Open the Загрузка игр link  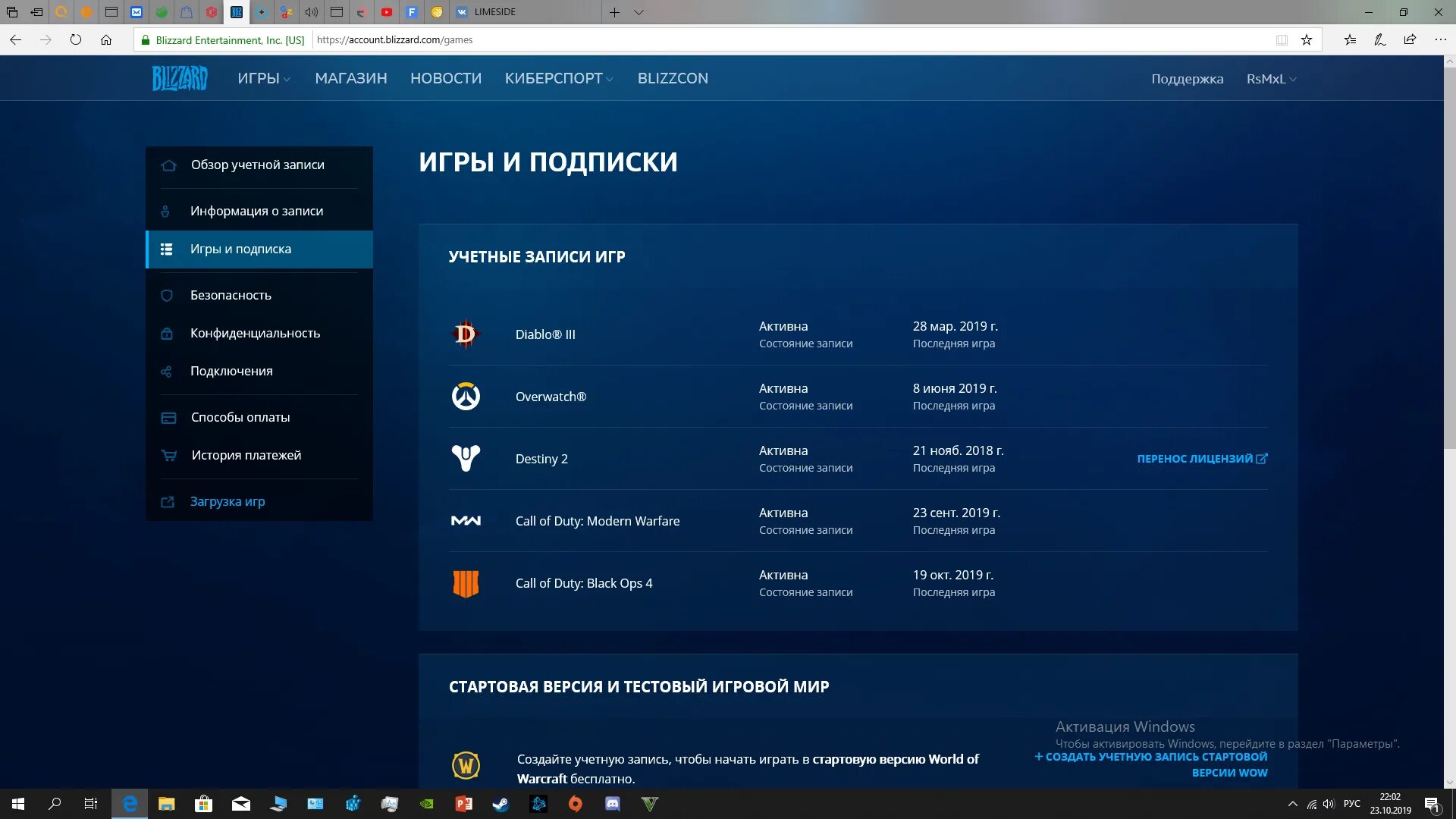click(x=227, y=501)
